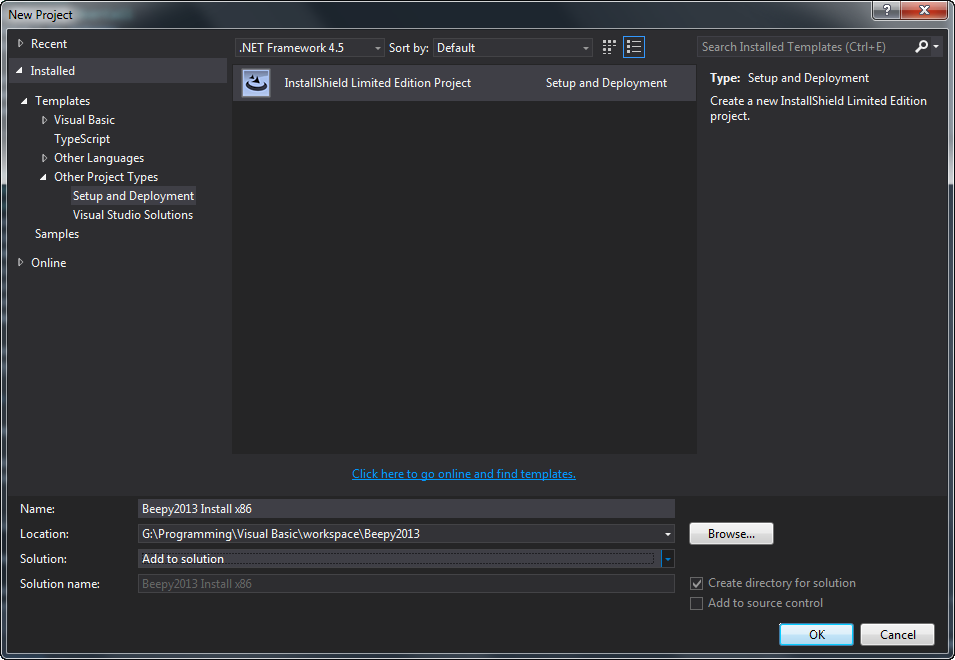Open the Location path dropdown
955x660 pixels.
pyautogui.click(x=668, y=534)
